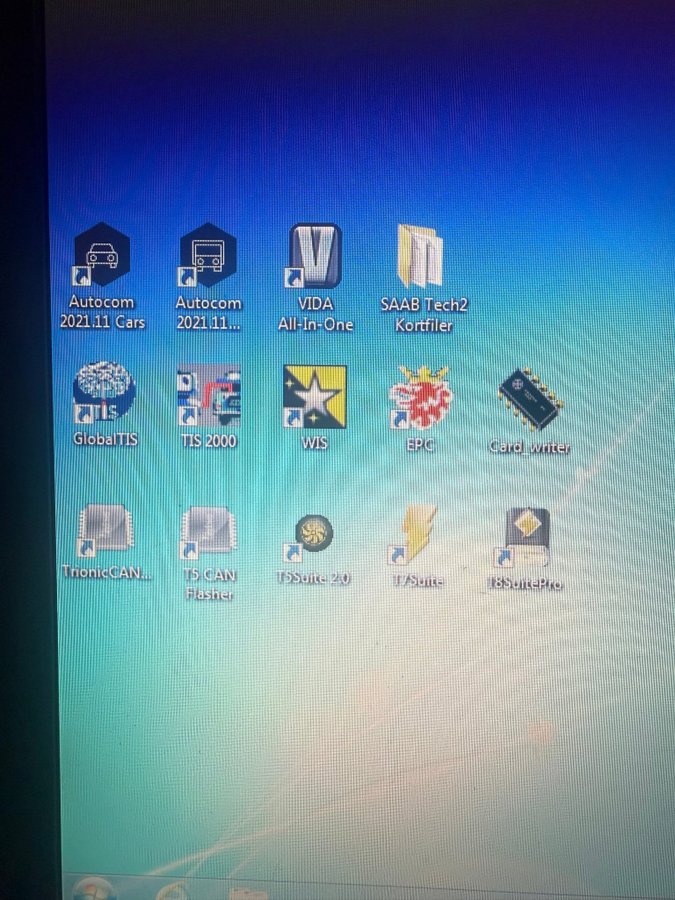Image resolution: width=675 pixels, height=900 pixels.
Task: Click the 'SAAB Tech2 Kortfiler' folder label
Action: click(x=424, y=313)
